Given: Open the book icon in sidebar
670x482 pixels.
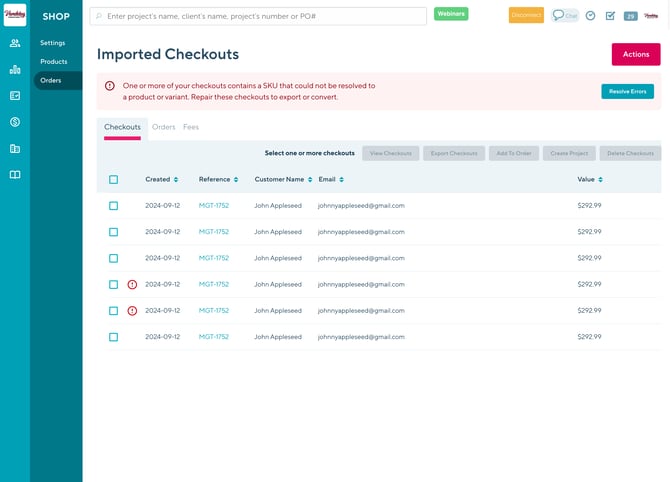Looking at the screenshot, I should pyautogui.click(x=15, y=175).
